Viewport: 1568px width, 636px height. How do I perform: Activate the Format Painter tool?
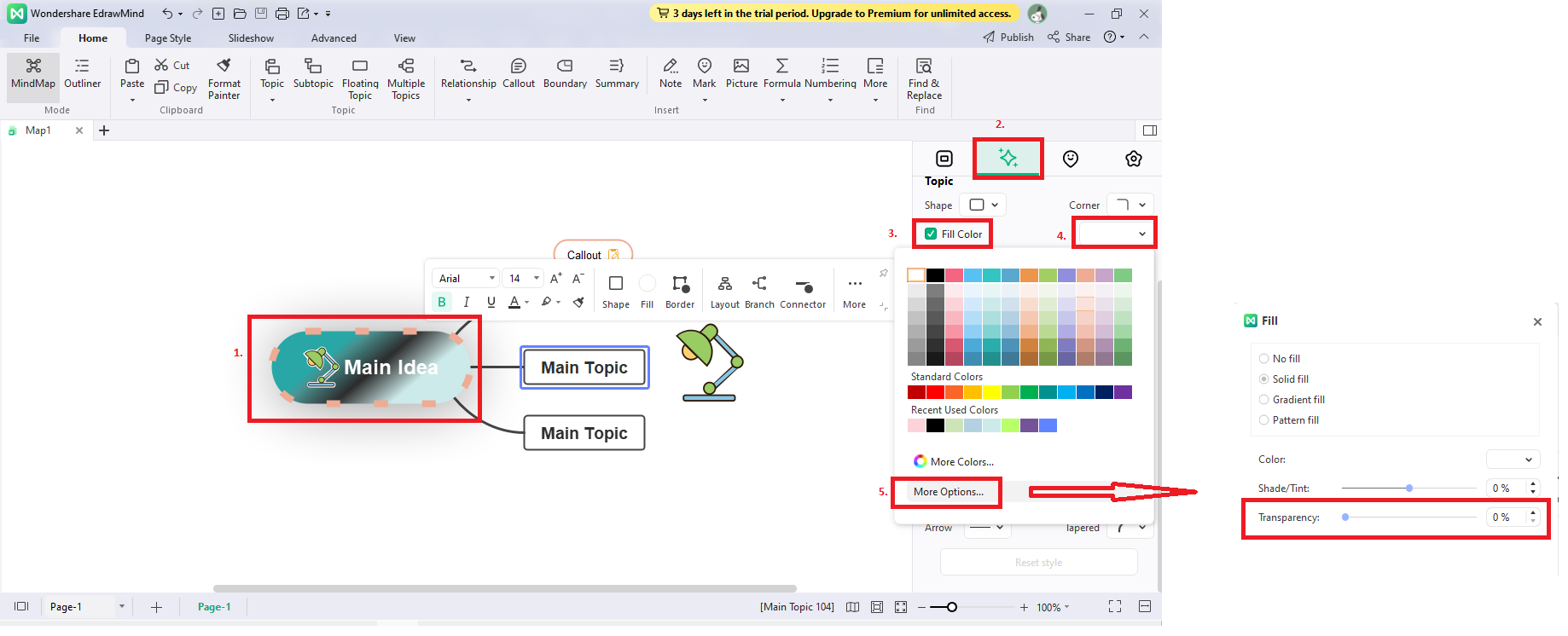pyautogui.click(x=224, y=78)
